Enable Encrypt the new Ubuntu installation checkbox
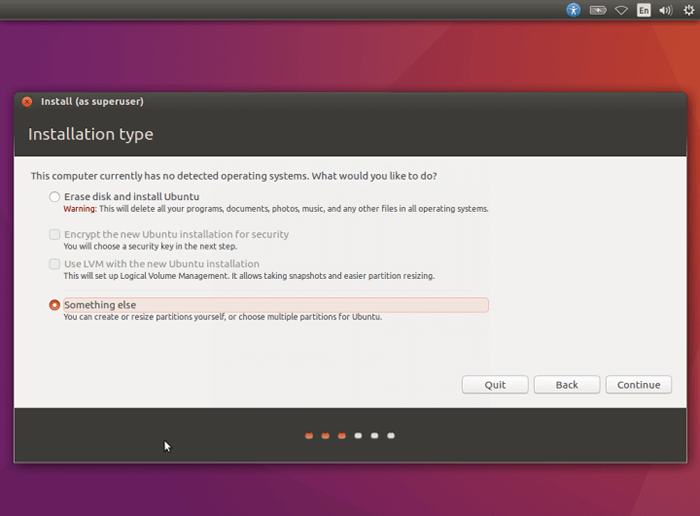This screenshot has width=700, height=516. click(x=54, y=234)
